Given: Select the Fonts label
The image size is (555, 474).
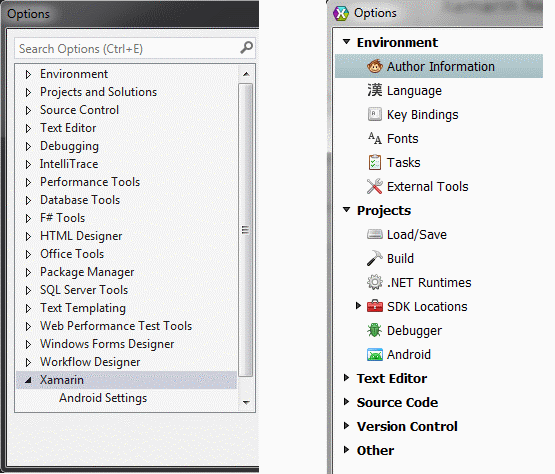Looking at the screenshot, I should coord(403,138).
